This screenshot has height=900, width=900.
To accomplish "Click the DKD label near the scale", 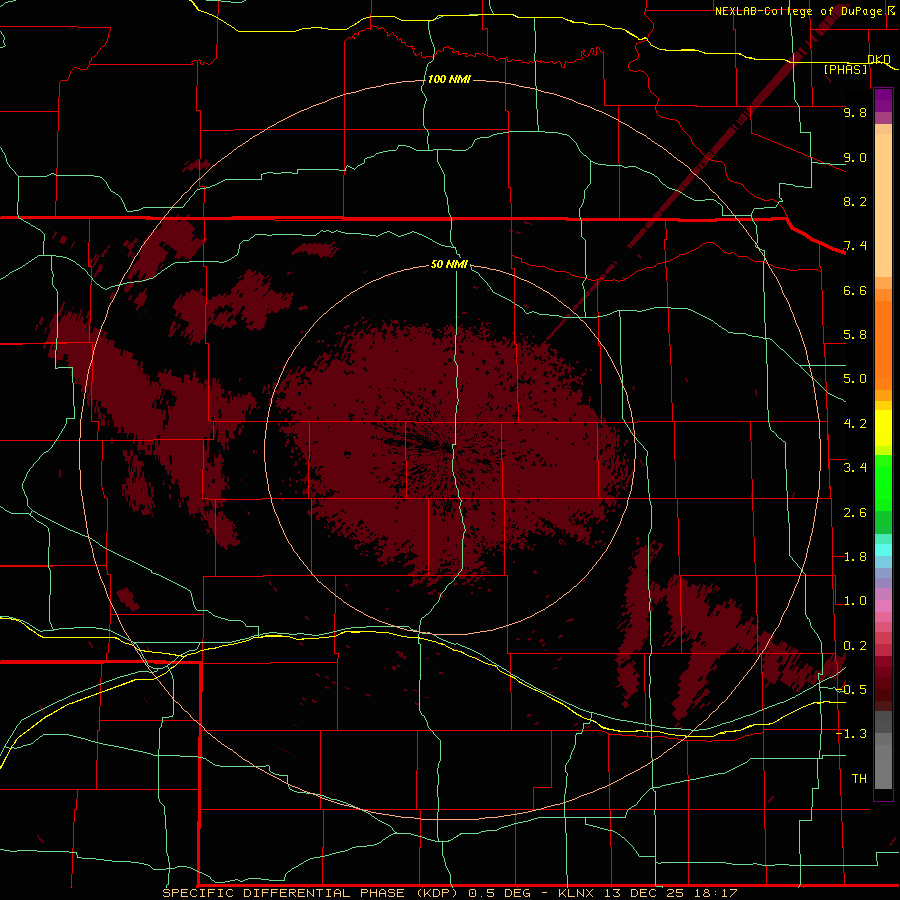I will click(x=879, y=59).
